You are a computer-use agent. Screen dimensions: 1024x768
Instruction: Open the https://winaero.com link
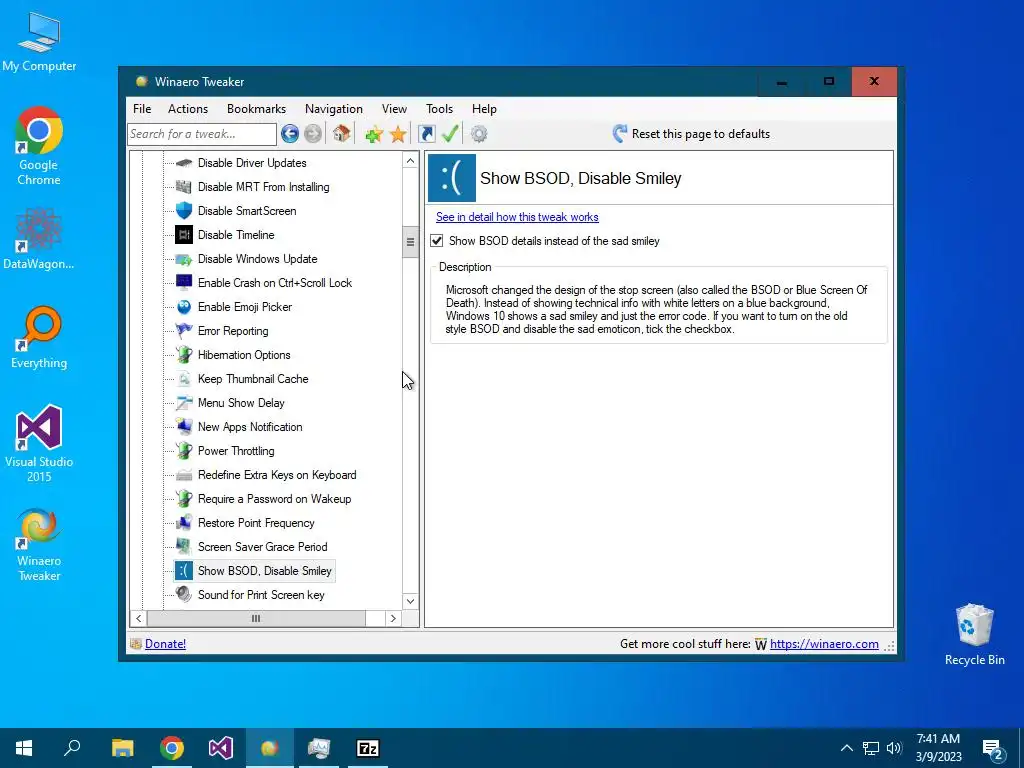824,644
